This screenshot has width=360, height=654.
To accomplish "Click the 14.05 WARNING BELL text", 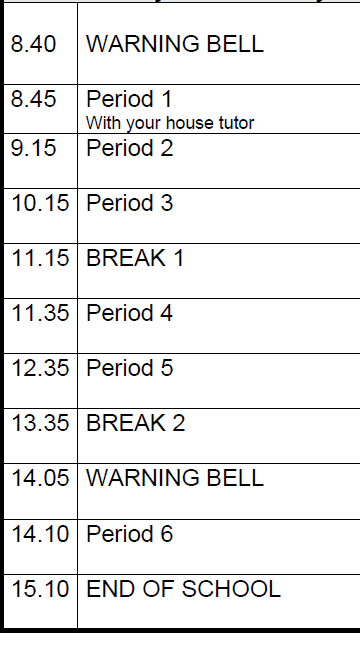I will pos(175,478).
